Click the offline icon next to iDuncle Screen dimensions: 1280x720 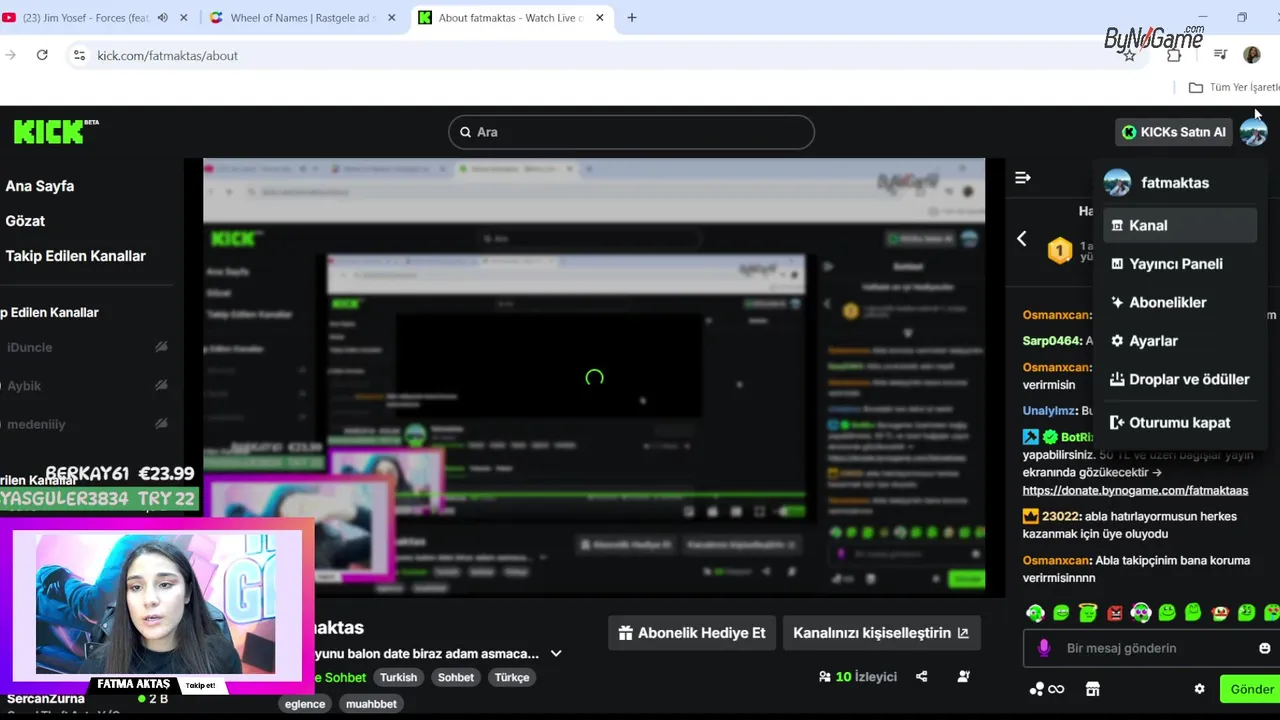click(161, 347)
